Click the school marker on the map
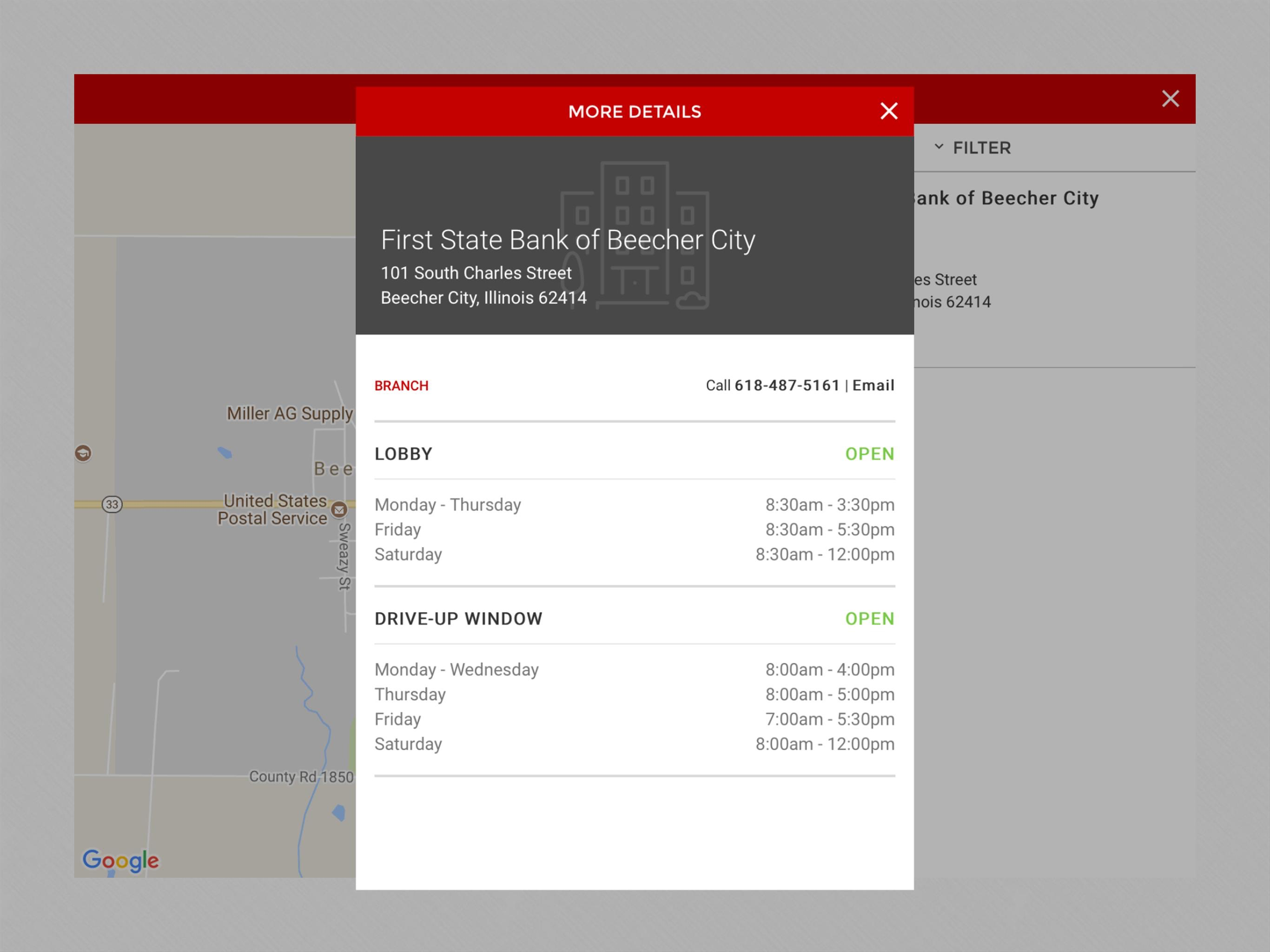The width and height of the screenshot is (1270, 952). coord(83,453)
